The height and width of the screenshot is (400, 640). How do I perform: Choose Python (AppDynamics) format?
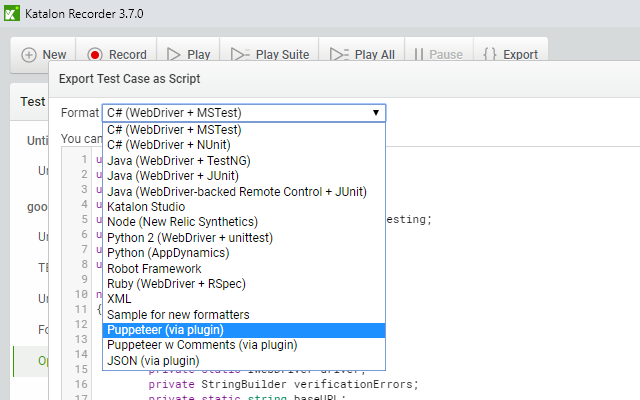point(244,253)
